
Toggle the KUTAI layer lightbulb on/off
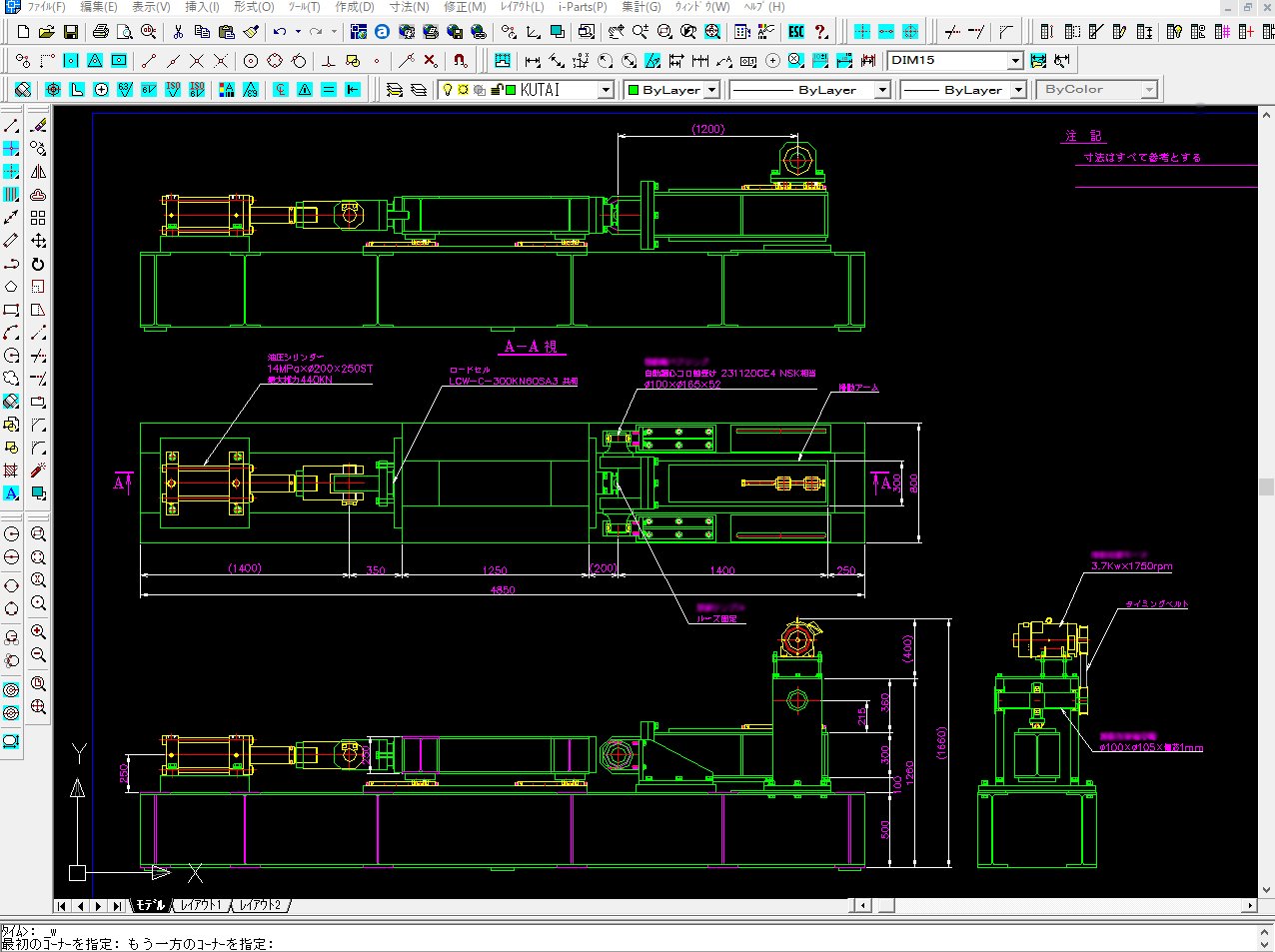tap(448, 90)
